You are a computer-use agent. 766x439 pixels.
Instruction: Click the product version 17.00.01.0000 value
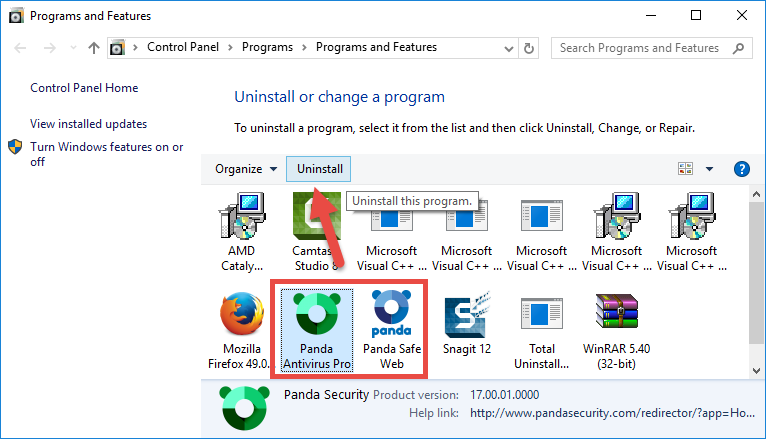(505, 395)
